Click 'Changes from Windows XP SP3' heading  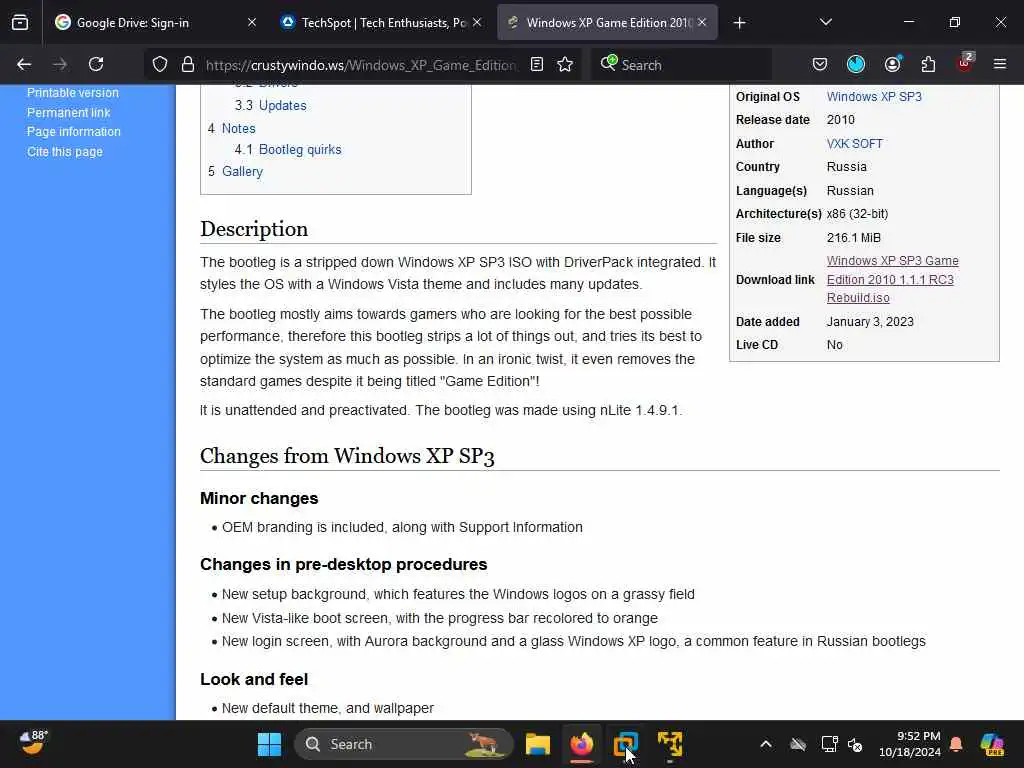click(x=347, y=456)
